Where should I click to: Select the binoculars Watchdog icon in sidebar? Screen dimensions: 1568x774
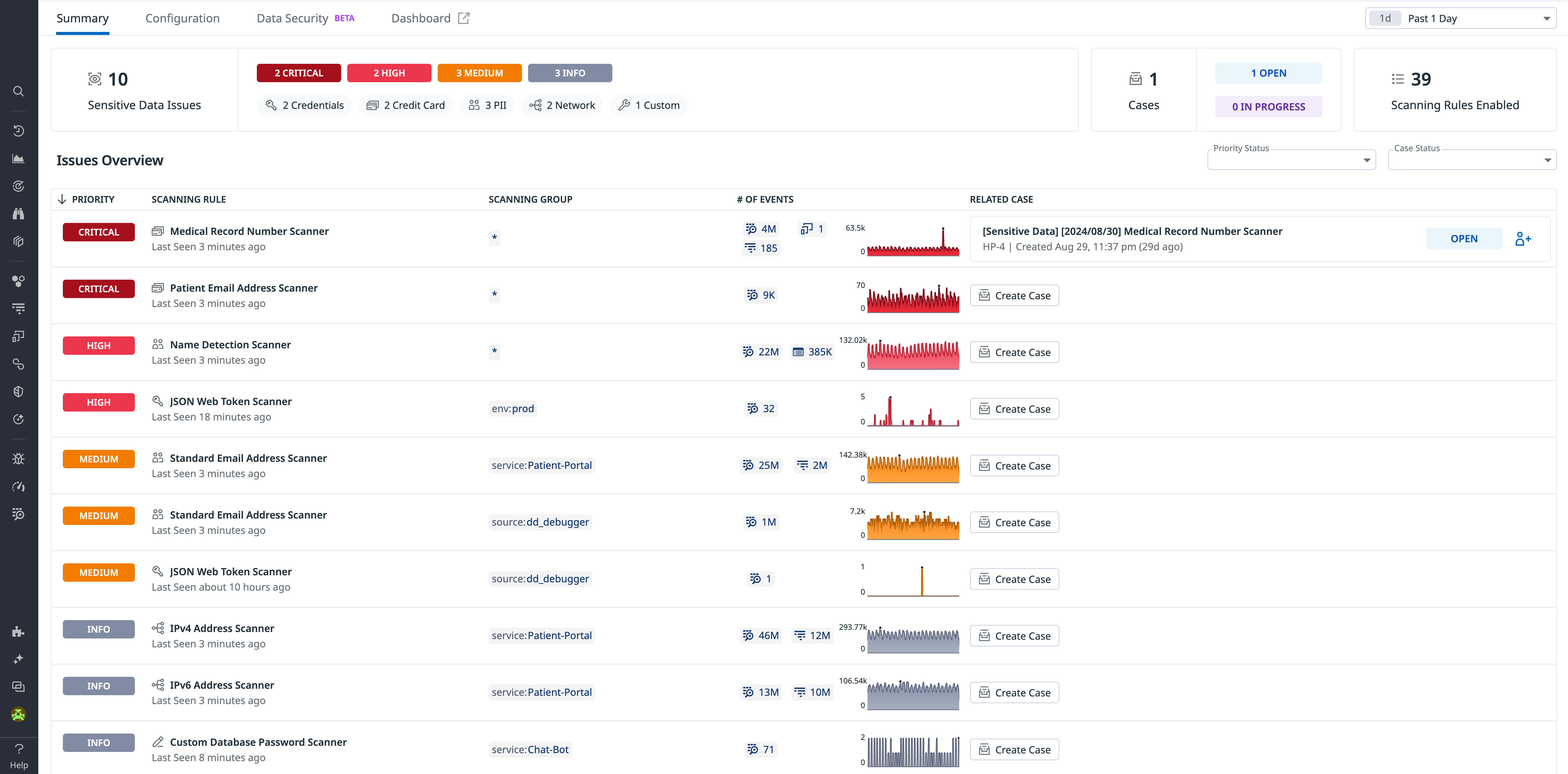[18, 213]
